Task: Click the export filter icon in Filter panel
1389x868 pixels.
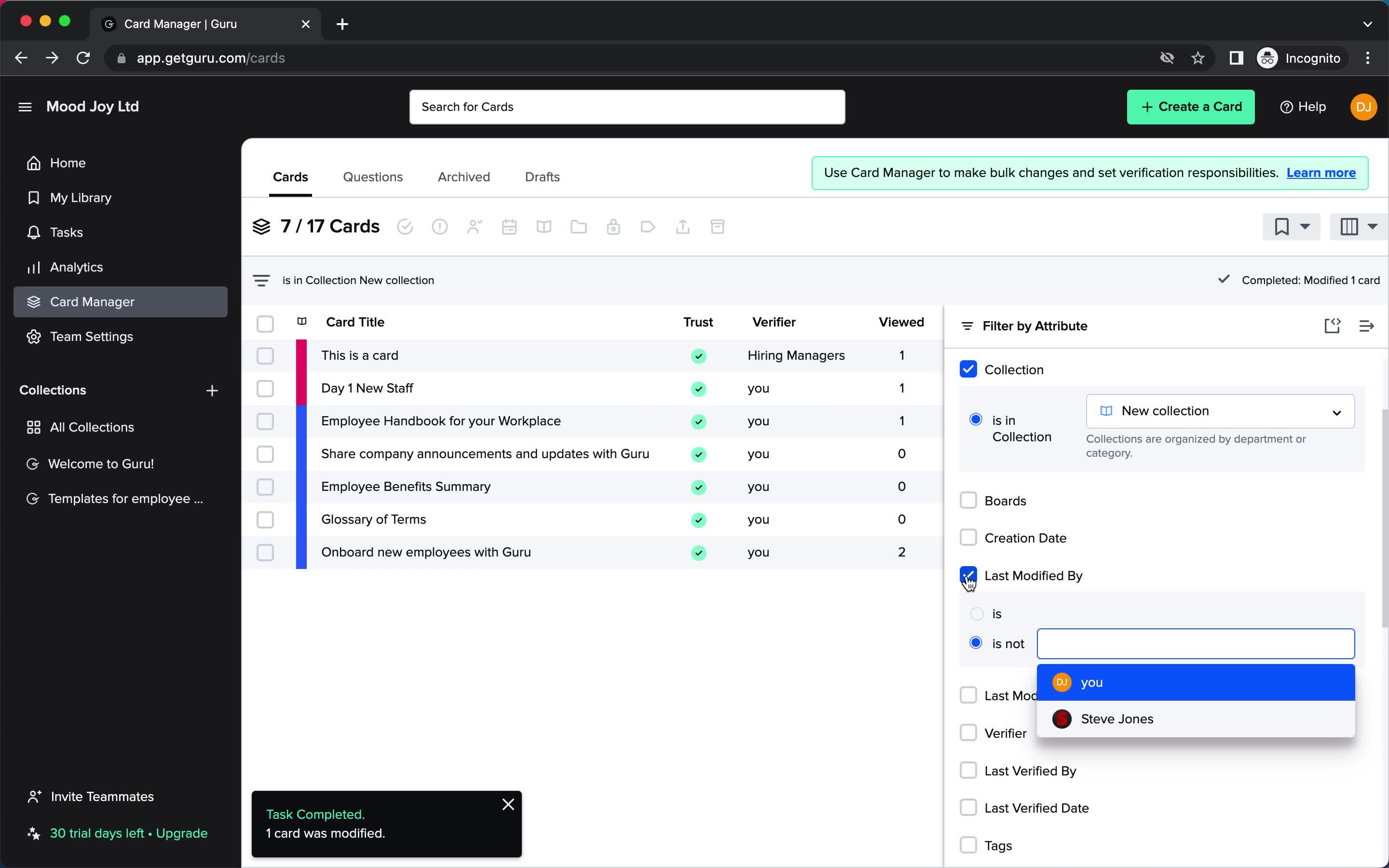Action: (1332, 326)
